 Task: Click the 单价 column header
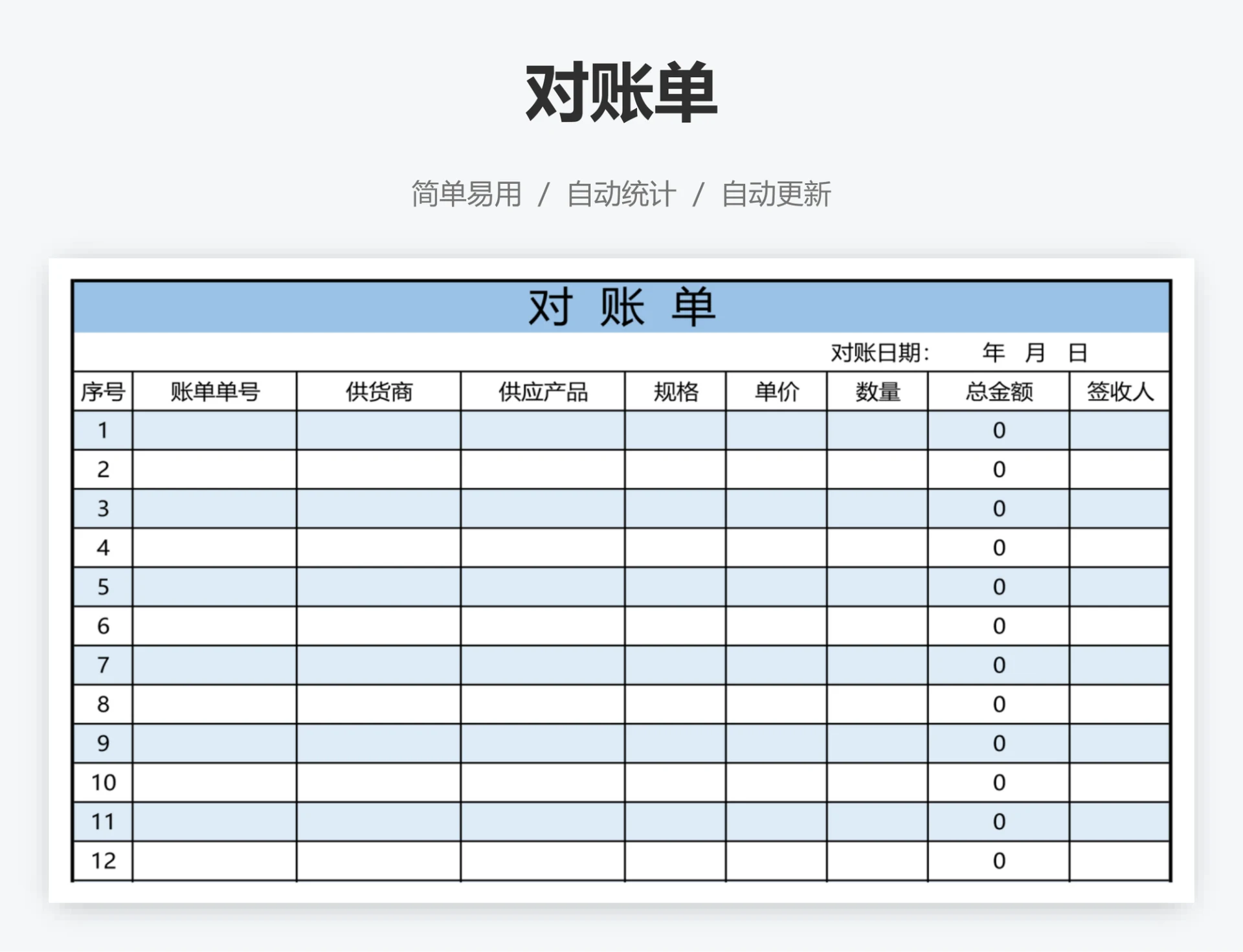[x=776, y=391]
